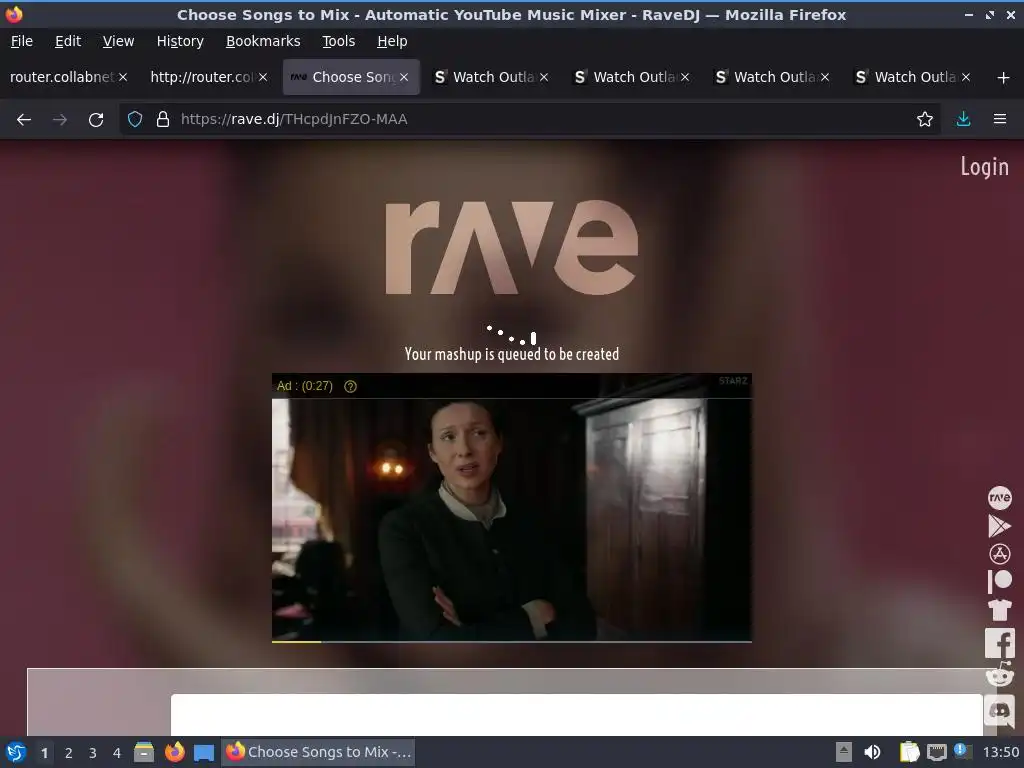
Task: Click the ad video player
Action: 511,508
